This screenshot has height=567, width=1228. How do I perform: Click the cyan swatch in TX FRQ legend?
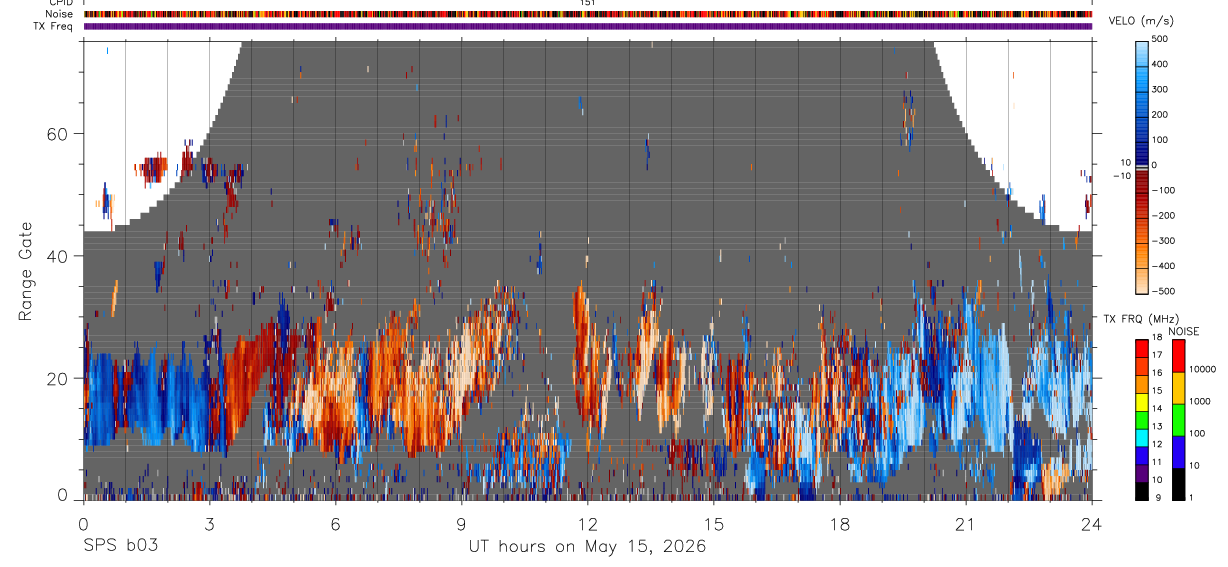(1142, 438)
